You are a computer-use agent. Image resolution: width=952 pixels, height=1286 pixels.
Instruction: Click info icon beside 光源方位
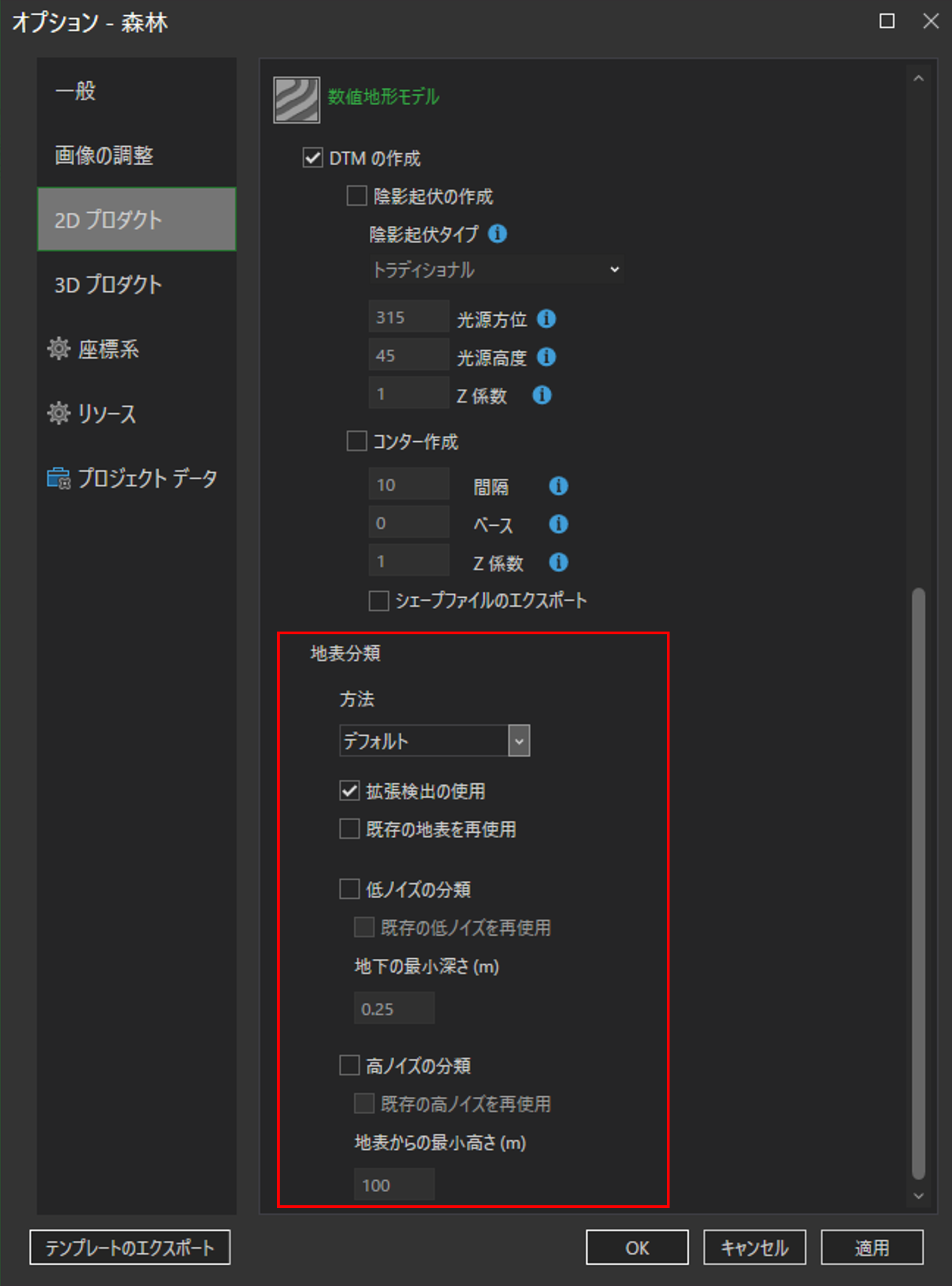[546, 319]
